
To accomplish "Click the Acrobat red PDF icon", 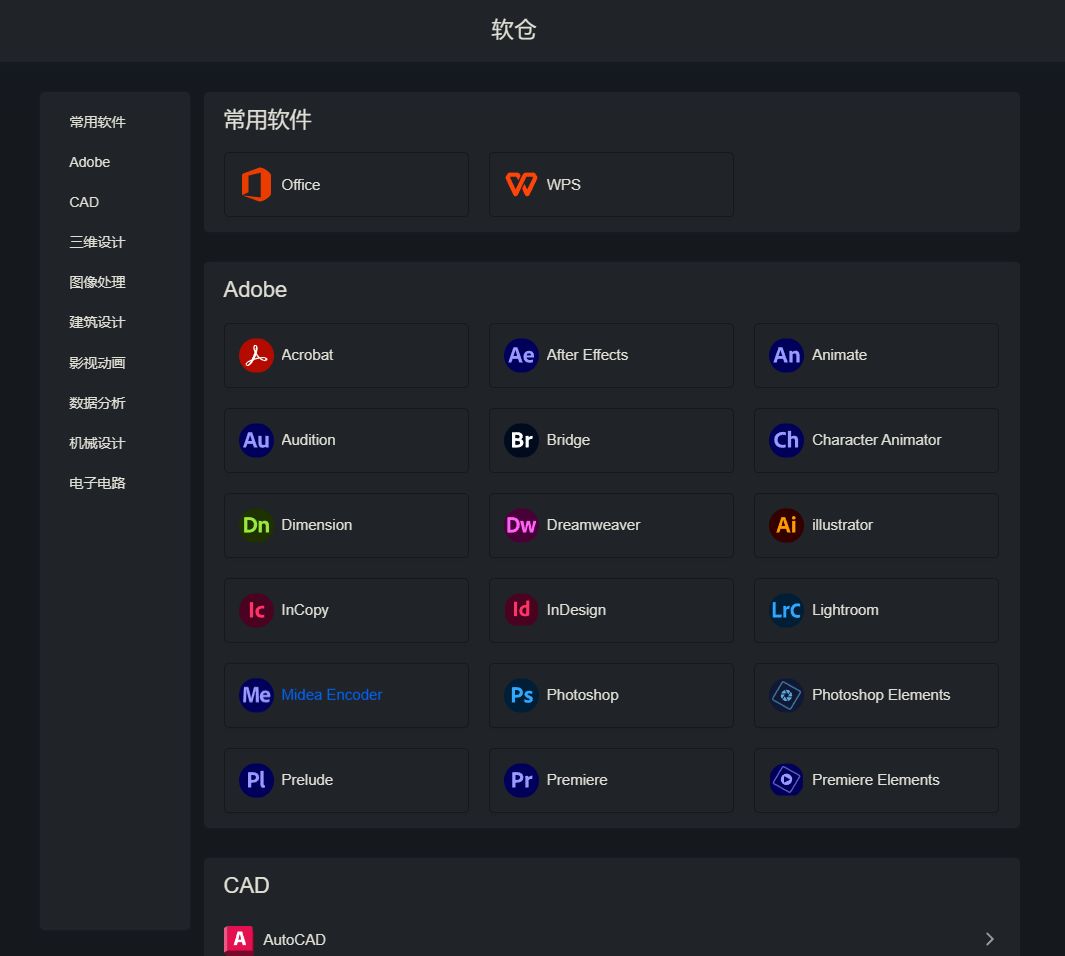I will point(256,355).
